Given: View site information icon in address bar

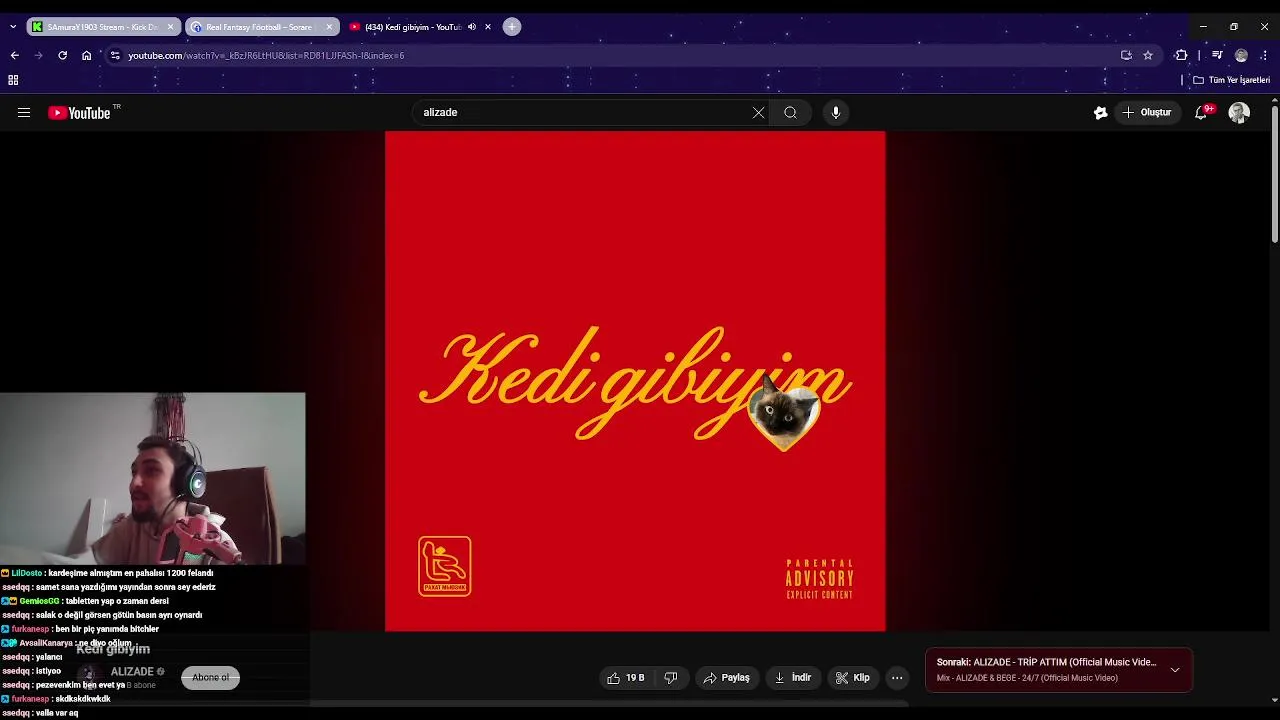Looking at the screenshot, I should click(115, 55).
